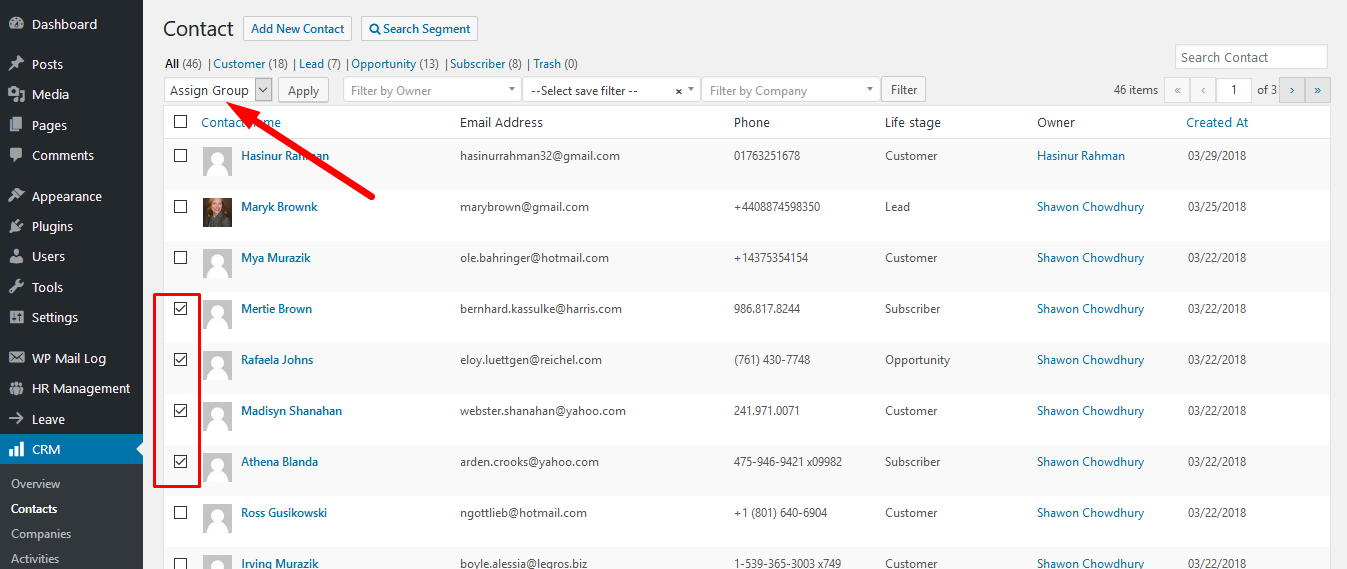The height and width of the screenshot is (569, 1347).
Task: Open Companies submenu under CRM
Action: click(41, 534)
